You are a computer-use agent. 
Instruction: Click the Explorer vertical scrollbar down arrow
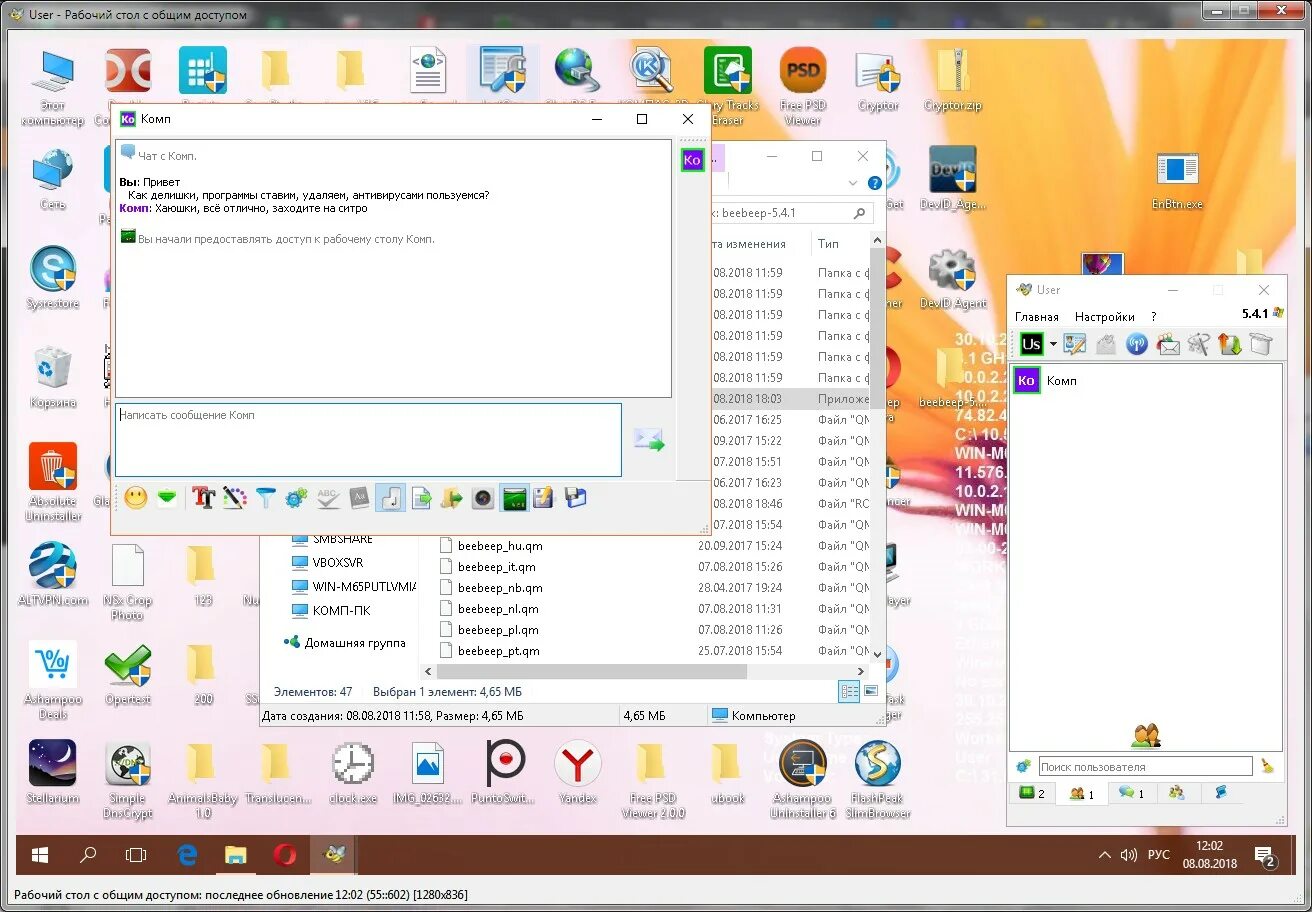[x=878, y=655]
